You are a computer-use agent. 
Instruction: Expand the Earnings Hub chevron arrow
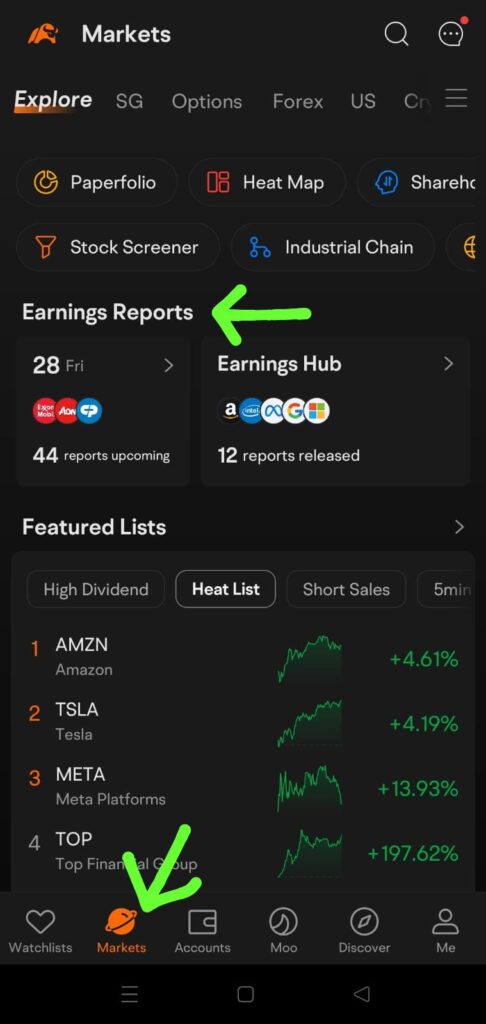coord(448,364)
